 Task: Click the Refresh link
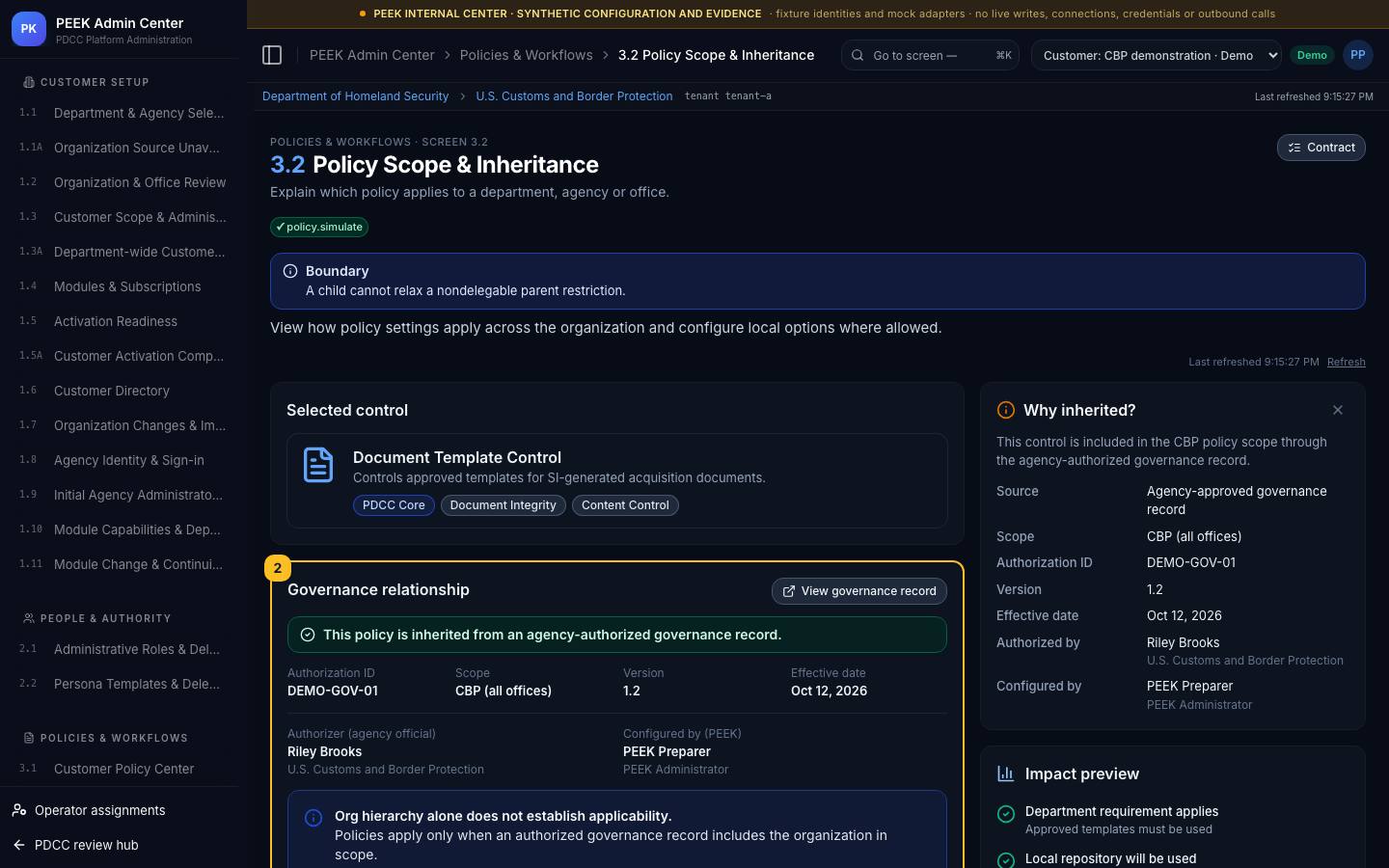1346,362
